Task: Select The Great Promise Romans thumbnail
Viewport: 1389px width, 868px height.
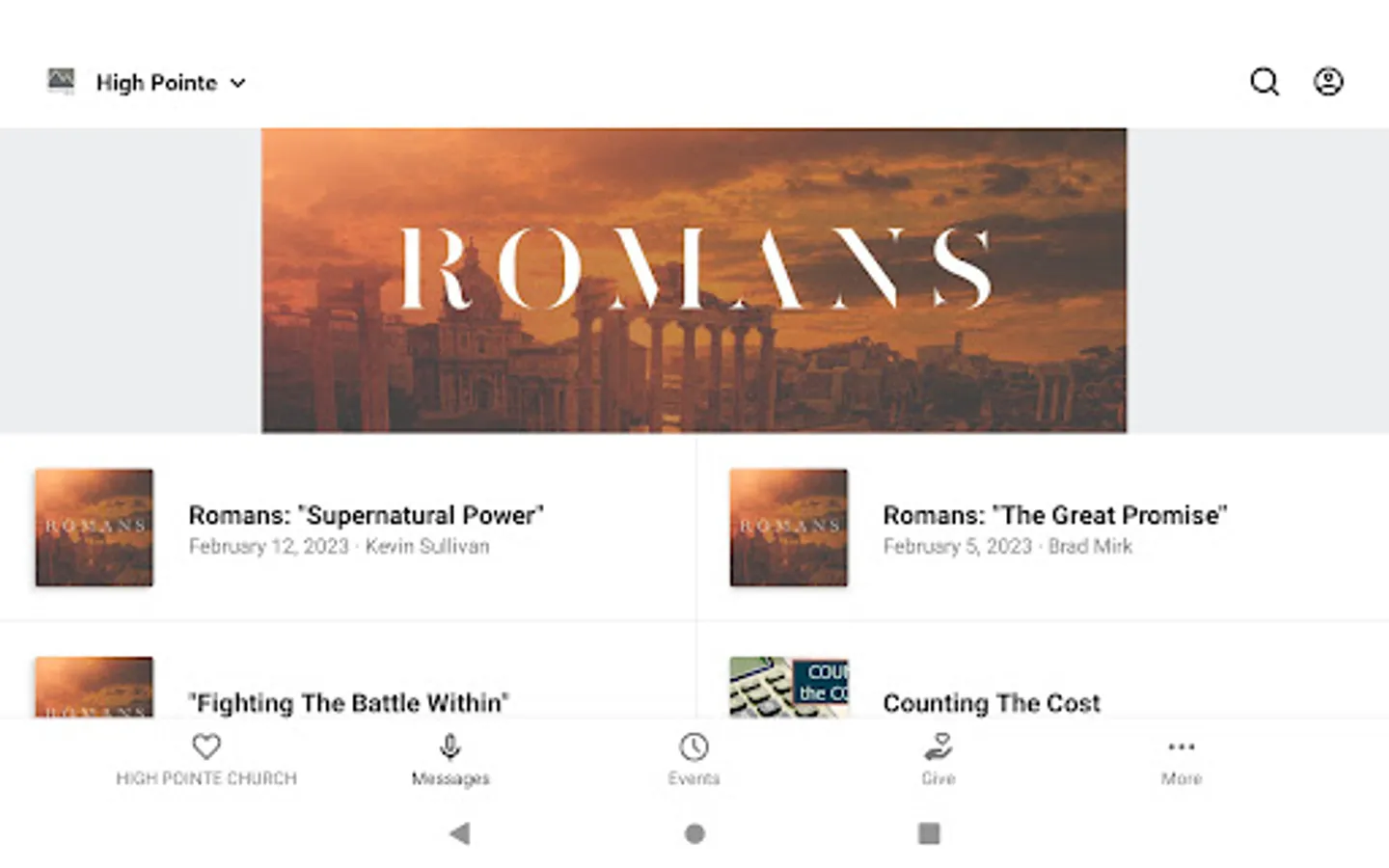Action: 789,528
